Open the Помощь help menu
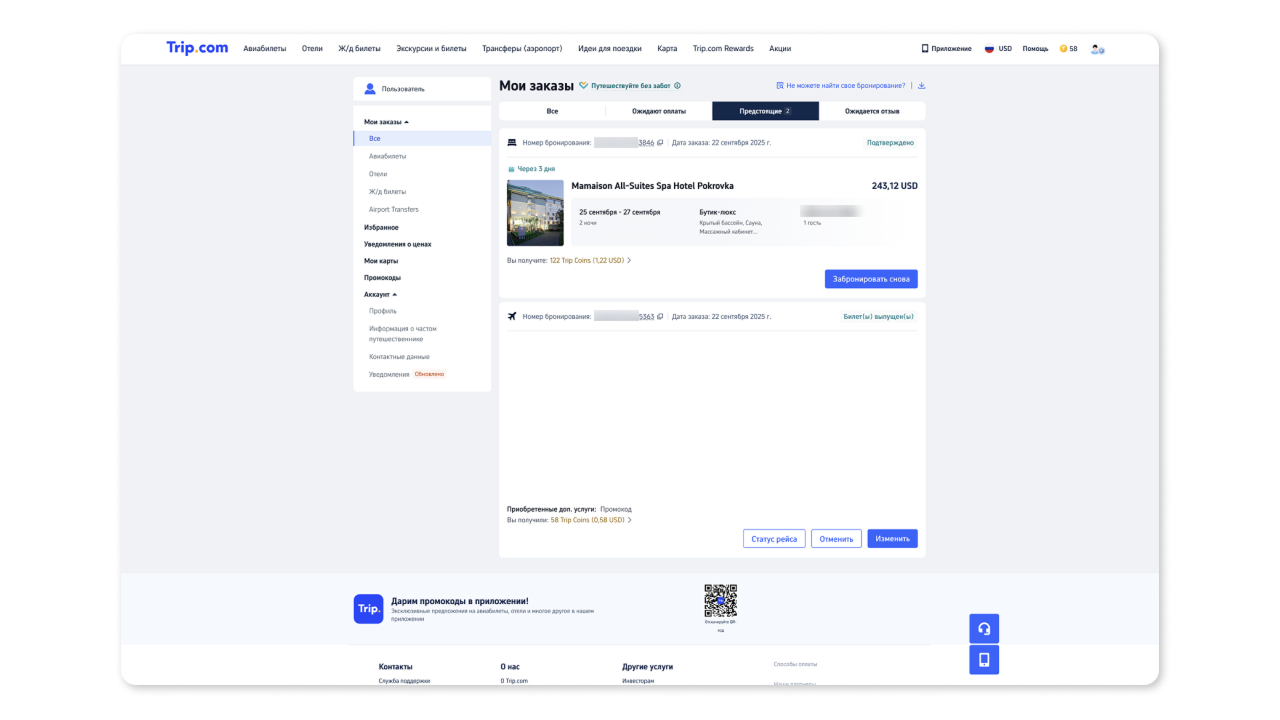The image size is (1280, 720). tap(1035, 48)
